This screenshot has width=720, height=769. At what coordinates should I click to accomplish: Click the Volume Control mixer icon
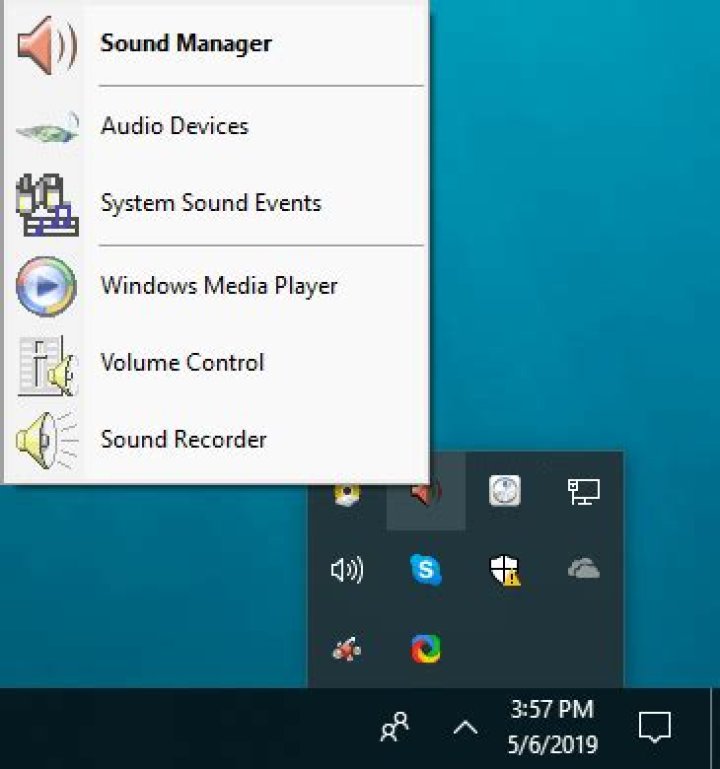pyautogui.click(x=48, y=366)
